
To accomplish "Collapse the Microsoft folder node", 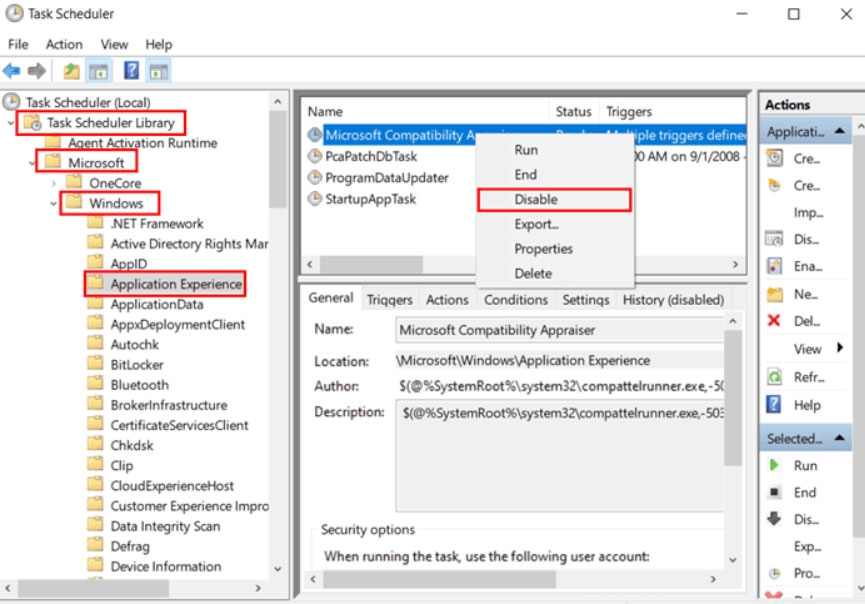I will coord(31,163).
